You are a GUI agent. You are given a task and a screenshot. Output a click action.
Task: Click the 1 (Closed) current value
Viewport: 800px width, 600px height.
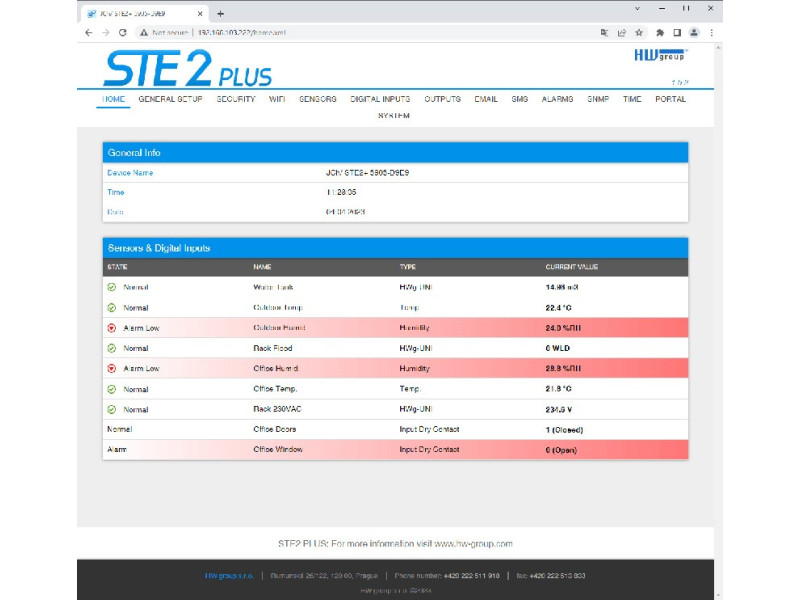[564, 430]
